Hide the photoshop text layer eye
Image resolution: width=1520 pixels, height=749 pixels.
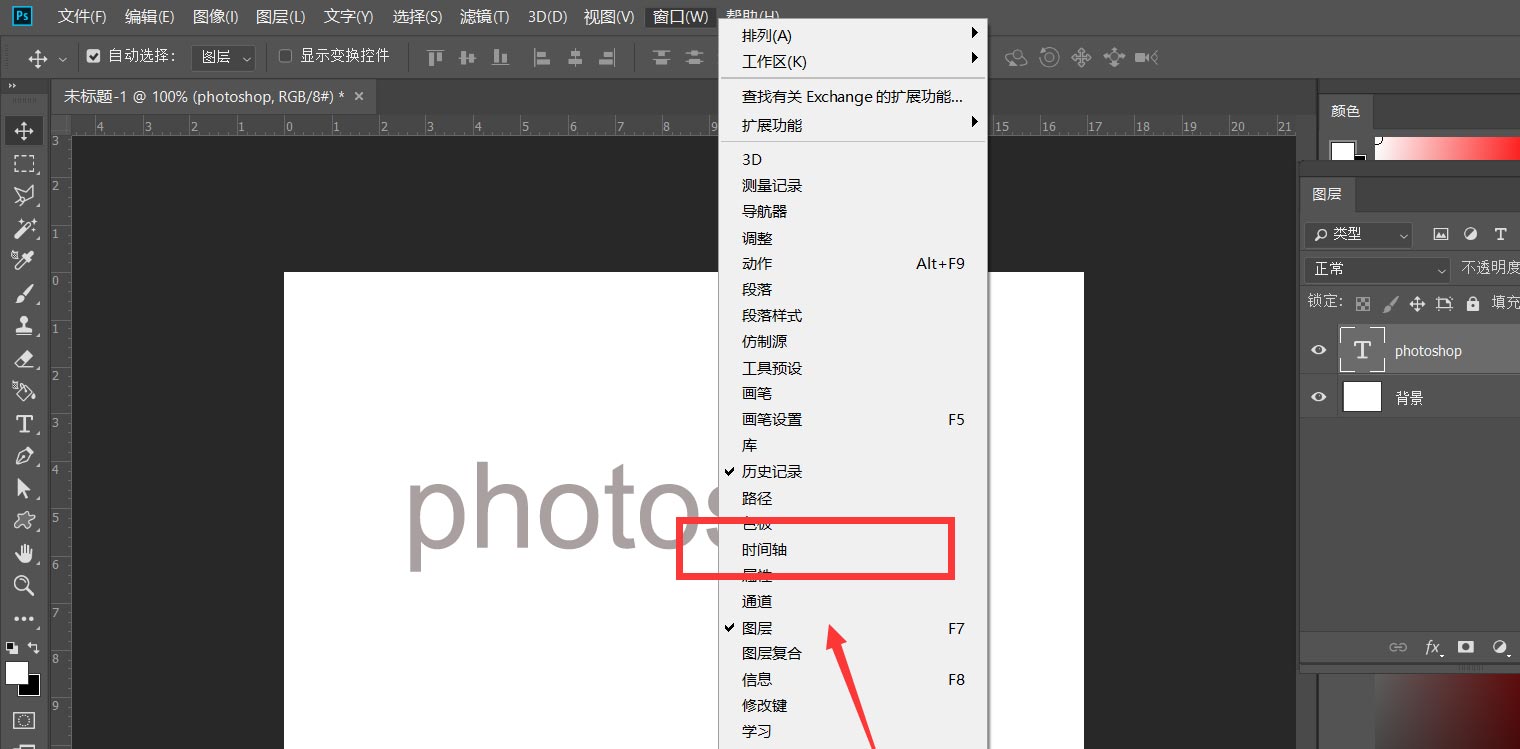click(x=1319, y=350)
